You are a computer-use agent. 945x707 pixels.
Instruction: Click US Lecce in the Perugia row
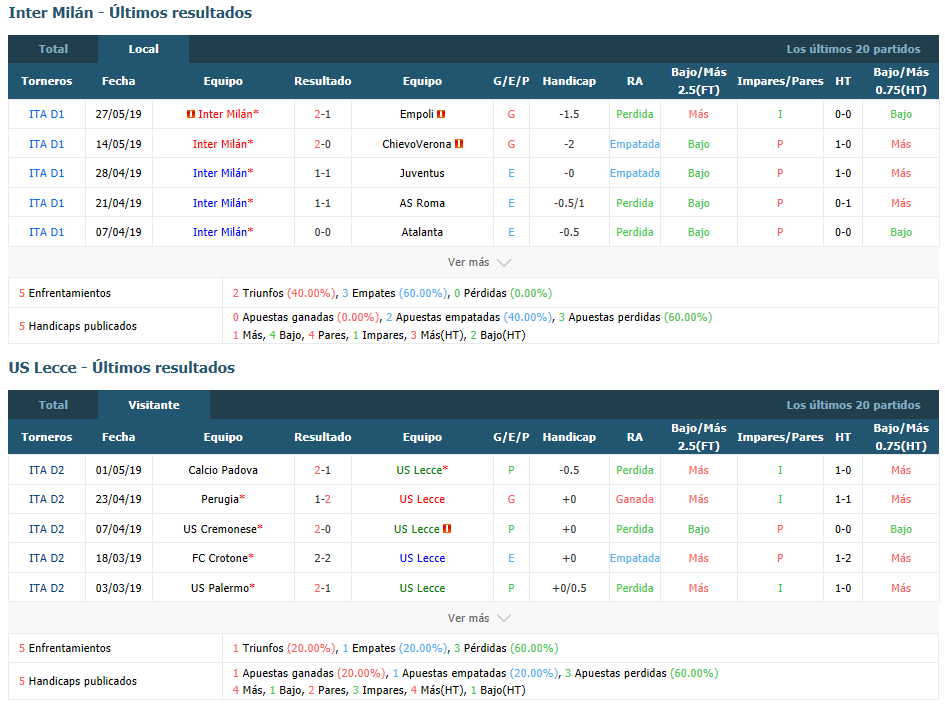pyautogui.click(x=422, y=499)
